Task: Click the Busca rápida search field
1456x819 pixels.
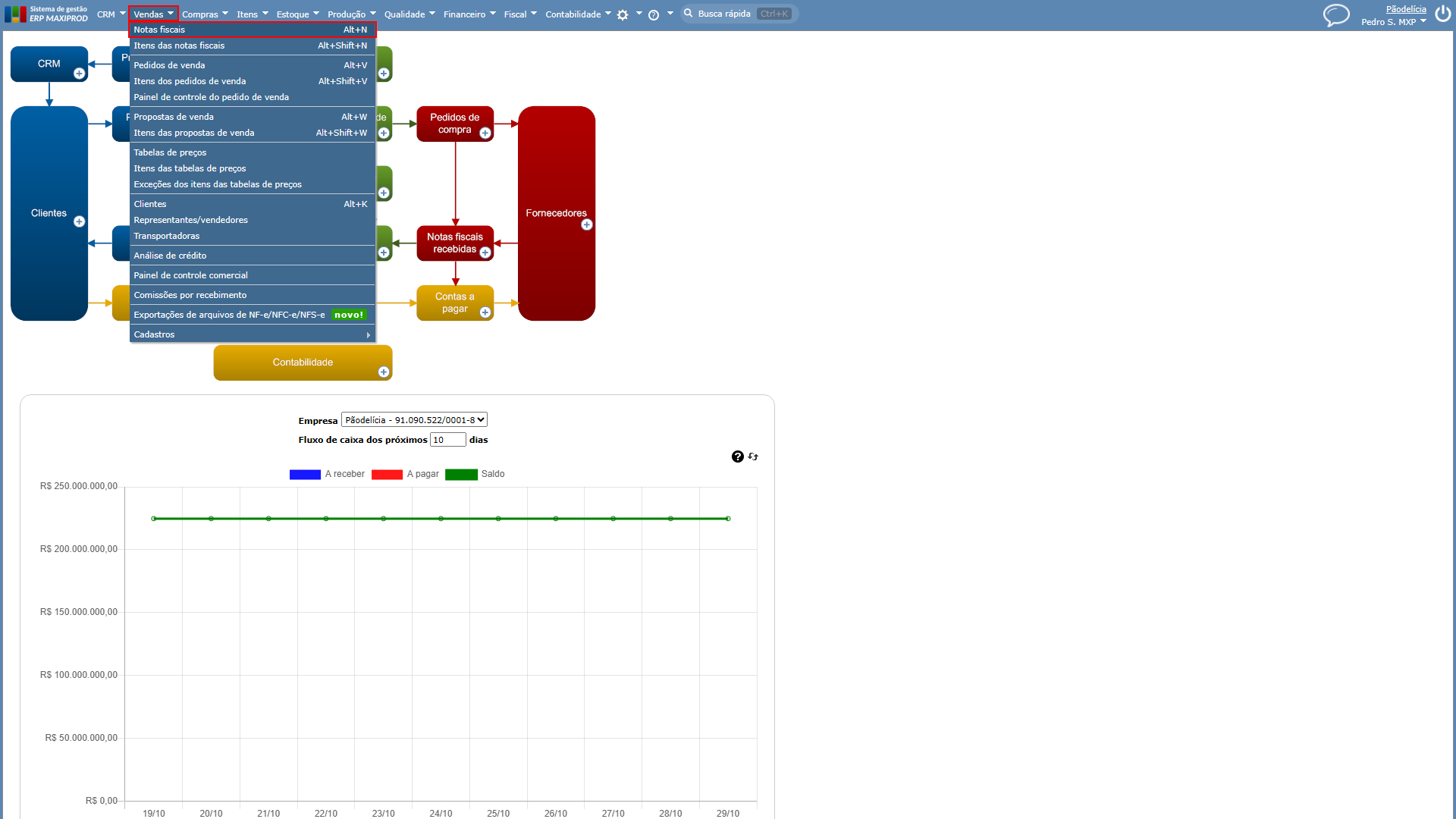Action: (x=739, y=14)
